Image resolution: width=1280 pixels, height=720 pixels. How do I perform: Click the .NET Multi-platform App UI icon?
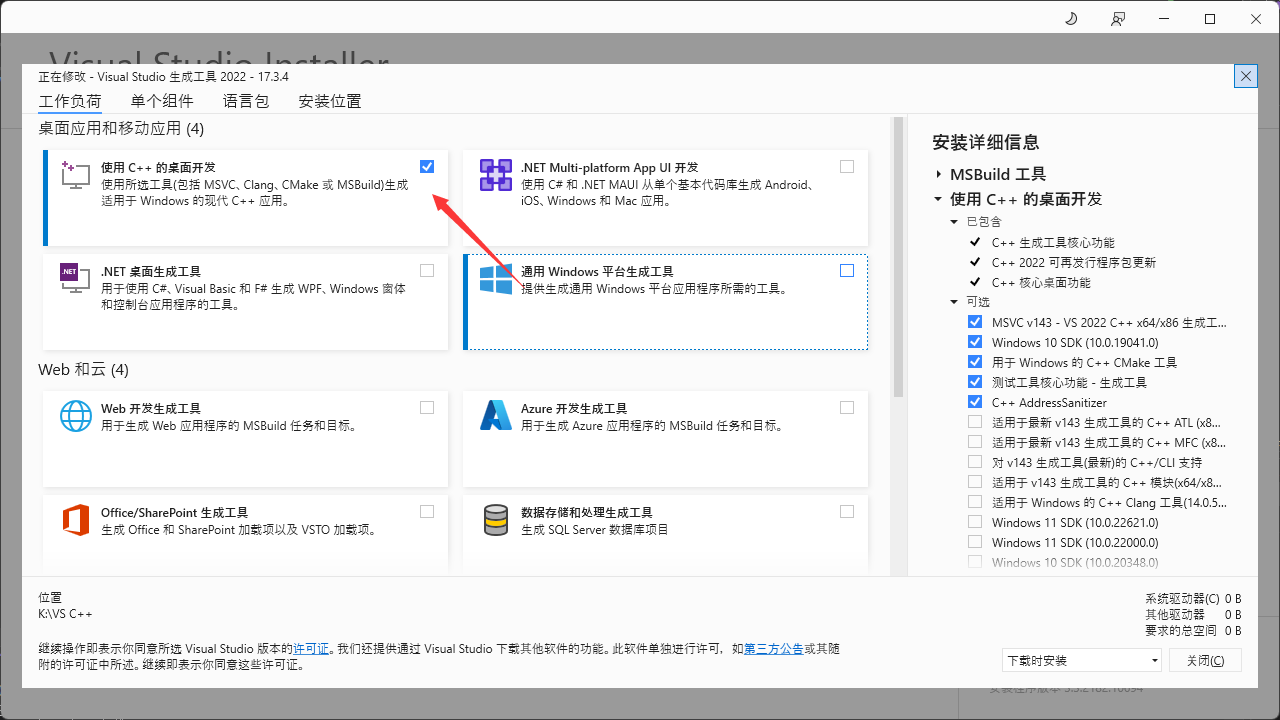(496, 174)
